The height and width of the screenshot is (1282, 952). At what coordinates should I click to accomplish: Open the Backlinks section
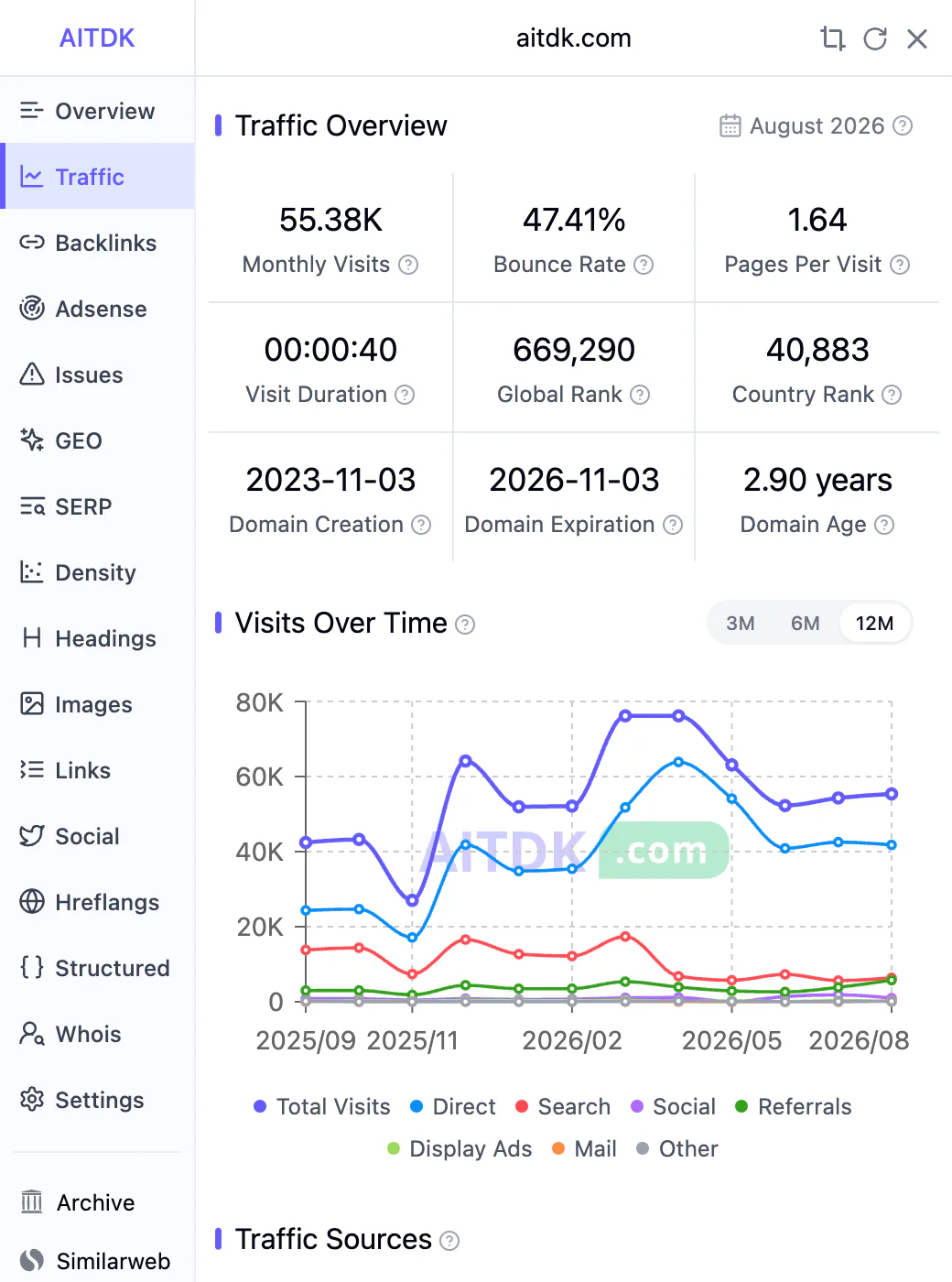97,243
